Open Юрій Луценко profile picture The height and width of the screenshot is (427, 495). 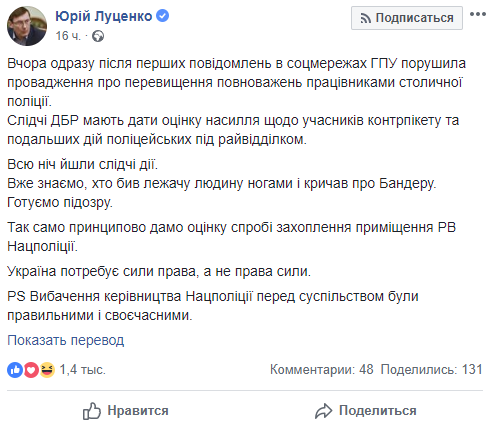pos(27,26)
